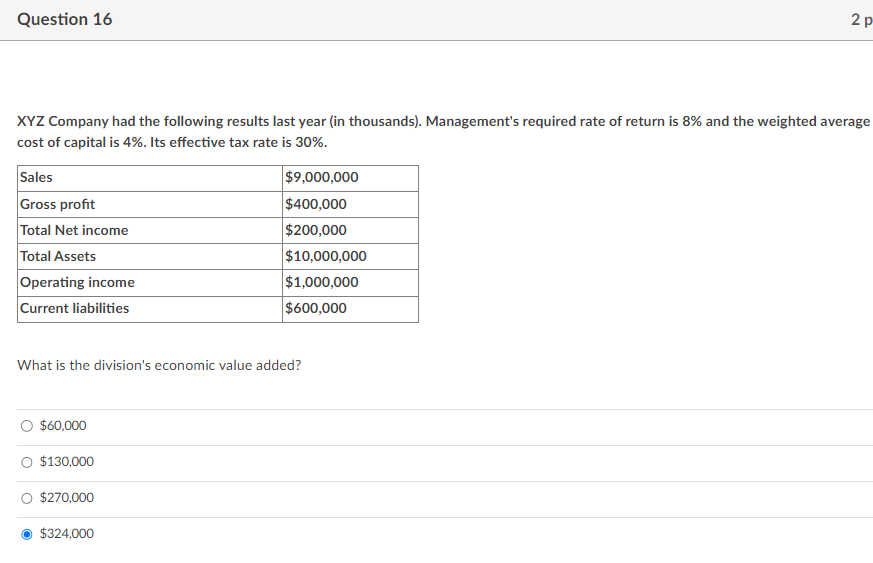Click the Operating income label

point(77,282)
